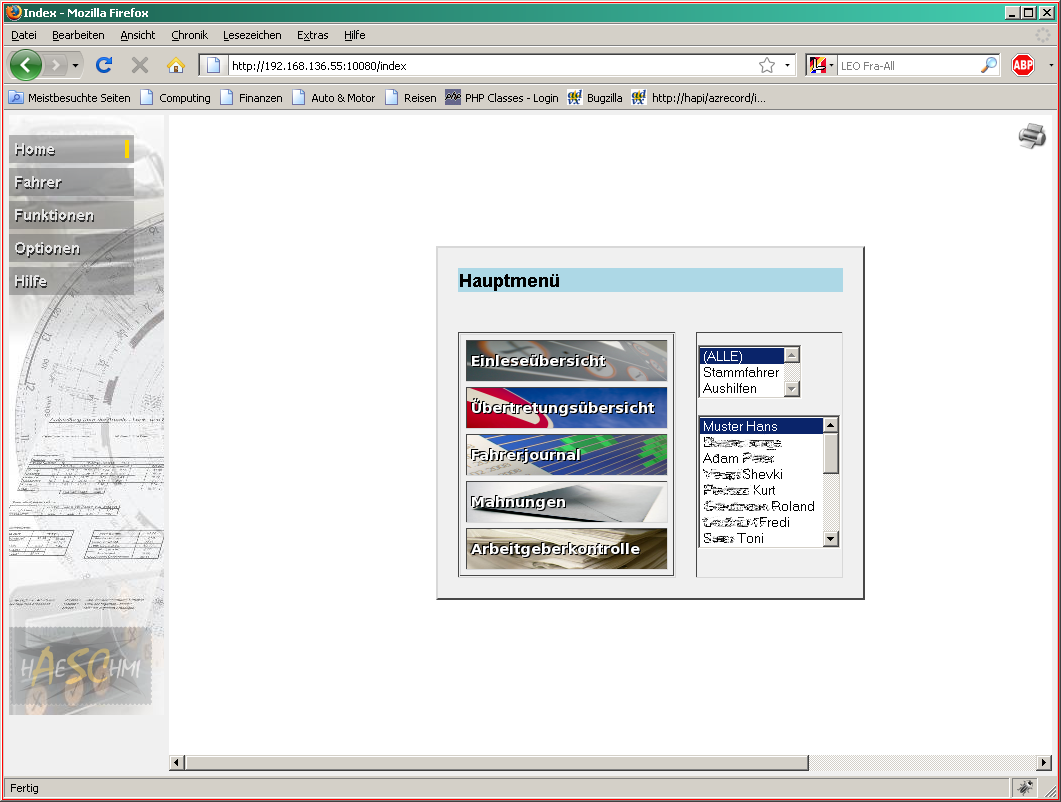The width and height of the screenshot is (1061, 802).
Task: Open the Einleseübersicht banner
Action: click(566, 361)
